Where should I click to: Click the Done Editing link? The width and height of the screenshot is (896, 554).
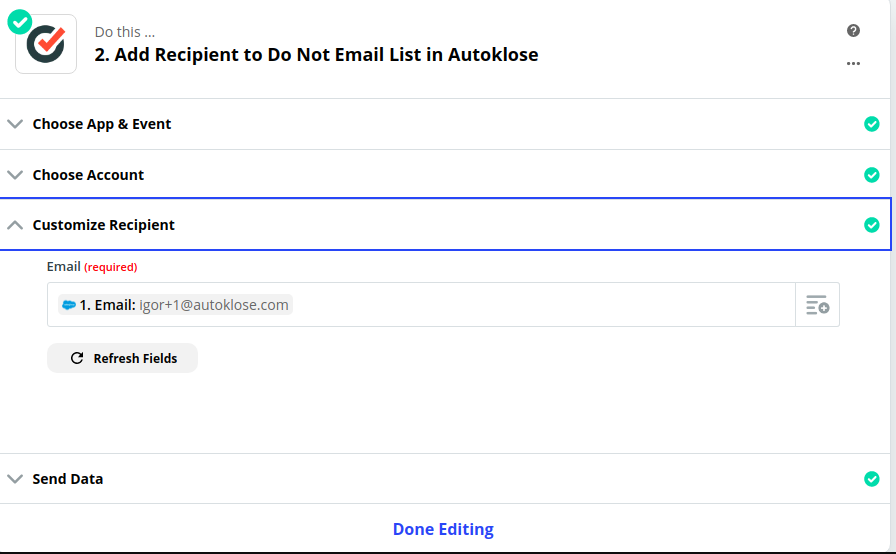tap(443, 529)
